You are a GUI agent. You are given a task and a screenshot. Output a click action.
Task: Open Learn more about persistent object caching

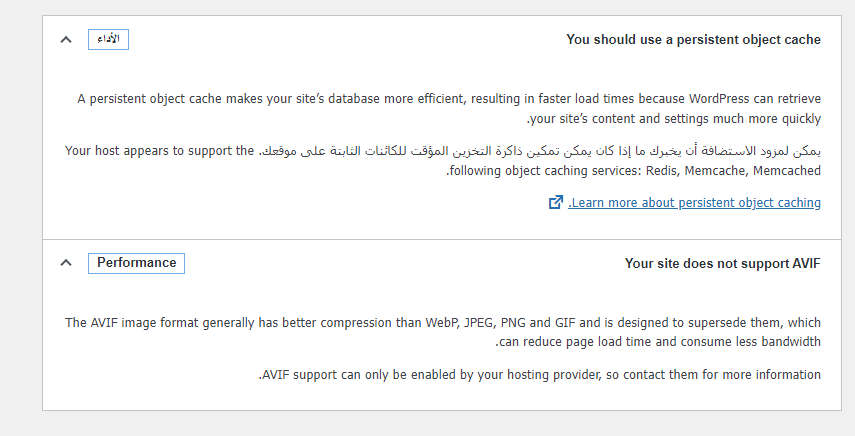coord(694,203)
